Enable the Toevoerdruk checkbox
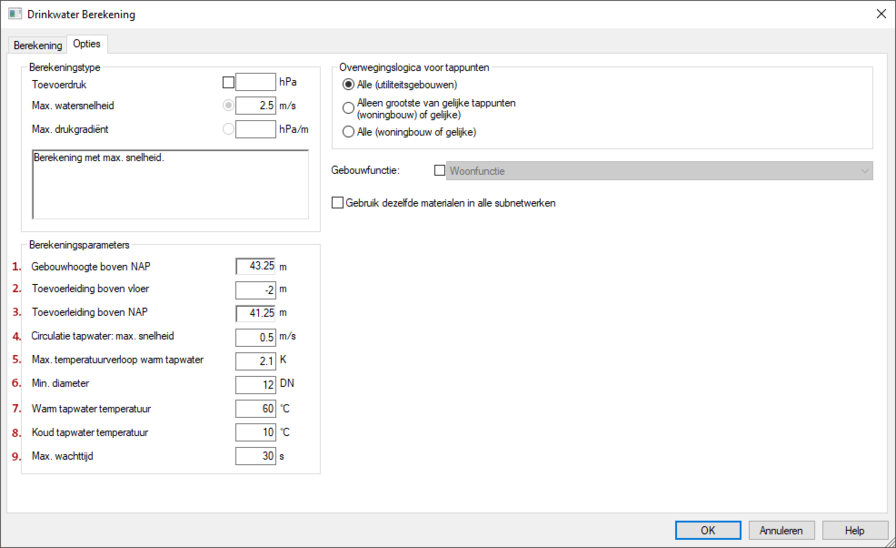This screenshot has width=896, height=548. click(228, 83)
